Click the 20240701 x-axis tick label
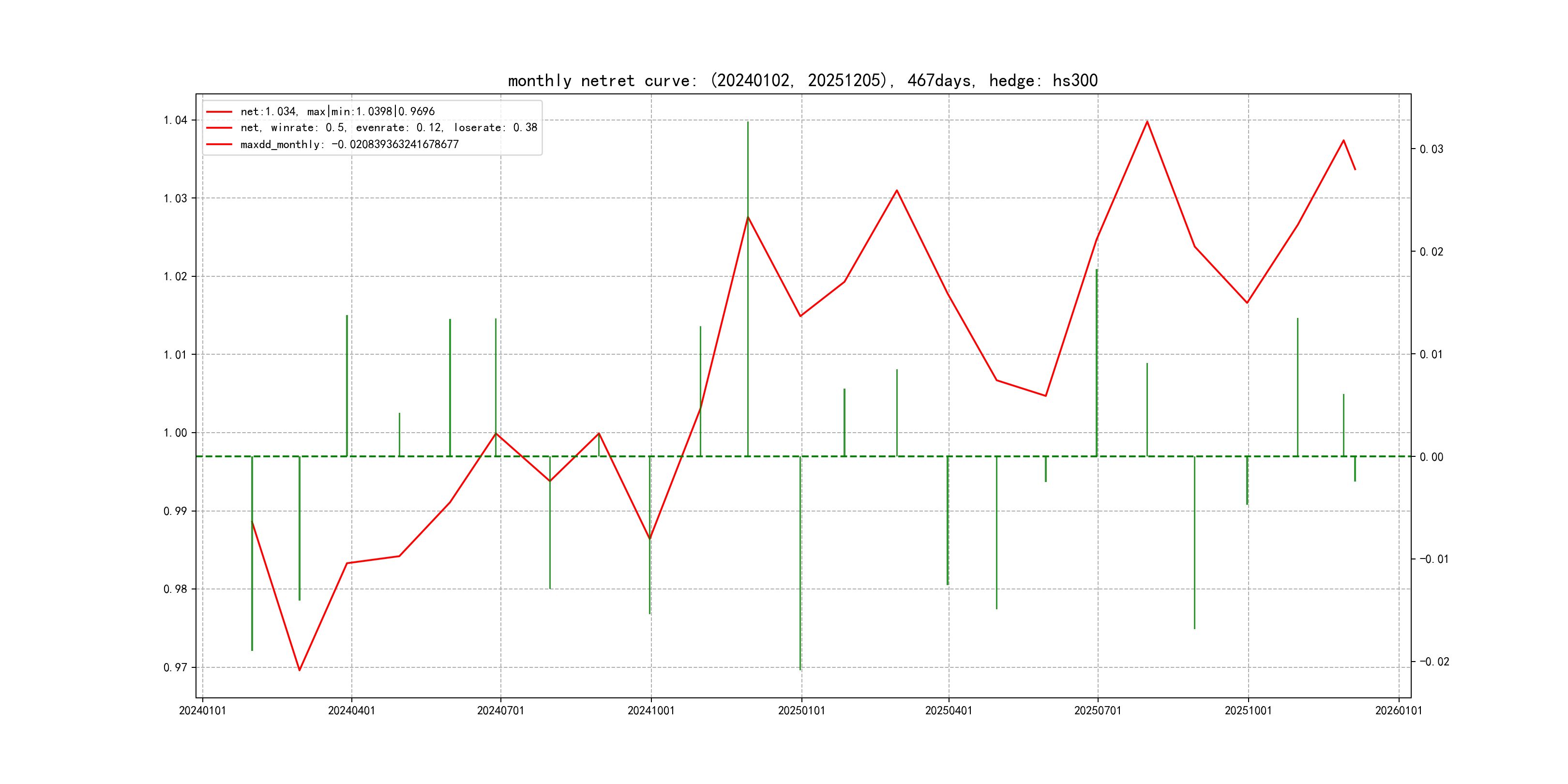This screenshot has width=1568, height=784. (500, 710)
